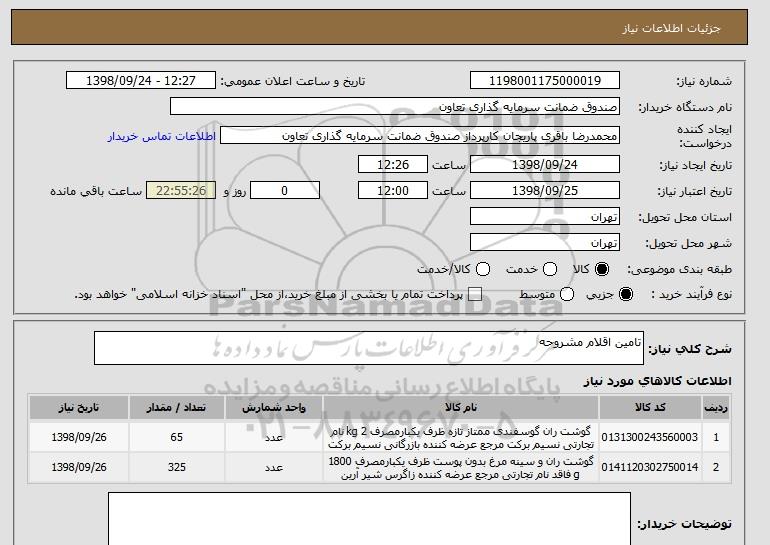Select product code 0131300243560003
This screenshot has height=545, width=770.
tap(650, 437)
